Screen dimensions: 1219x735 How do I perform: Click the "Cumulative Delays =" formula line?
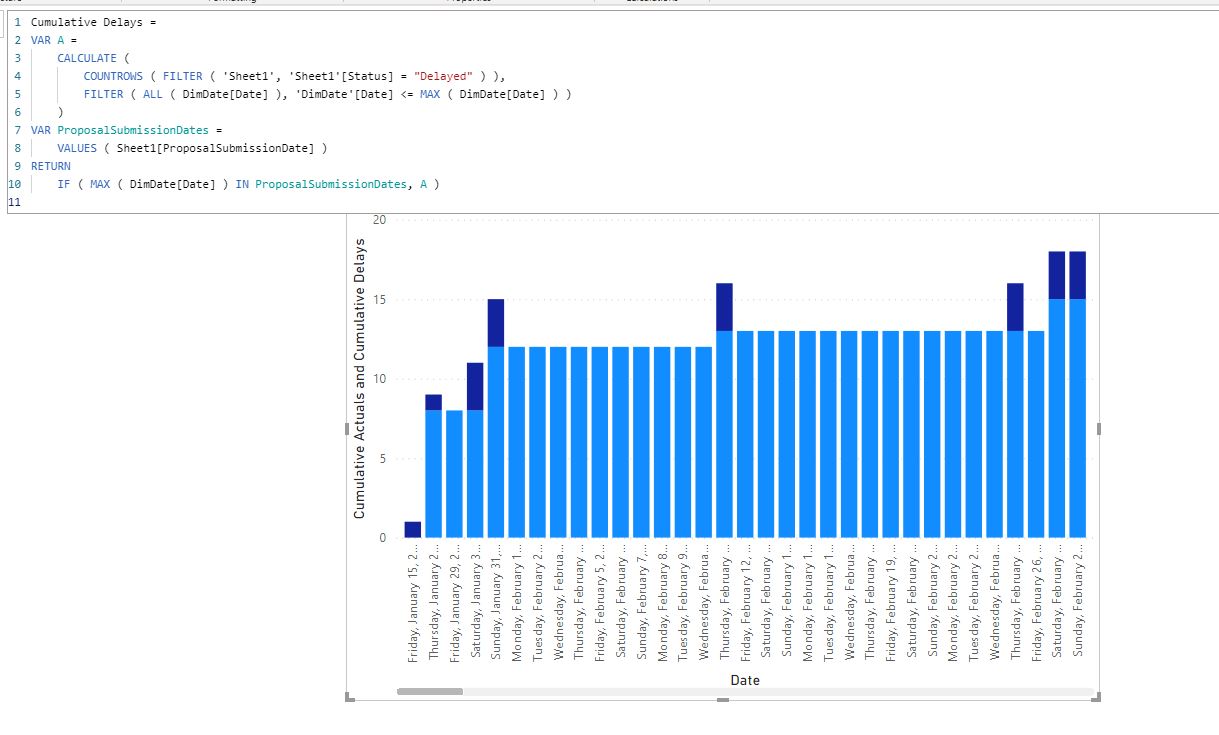coord(94,21)
